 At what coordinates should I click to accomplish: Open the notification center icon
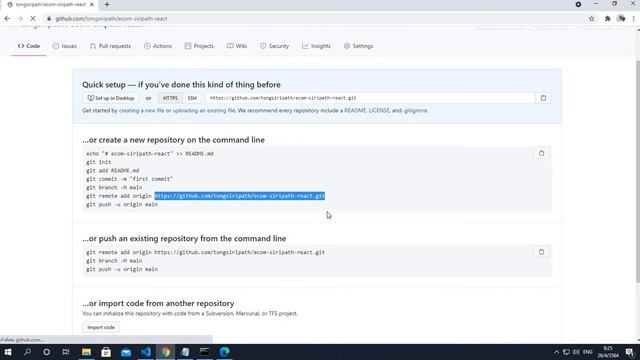(x=630, y=352)
